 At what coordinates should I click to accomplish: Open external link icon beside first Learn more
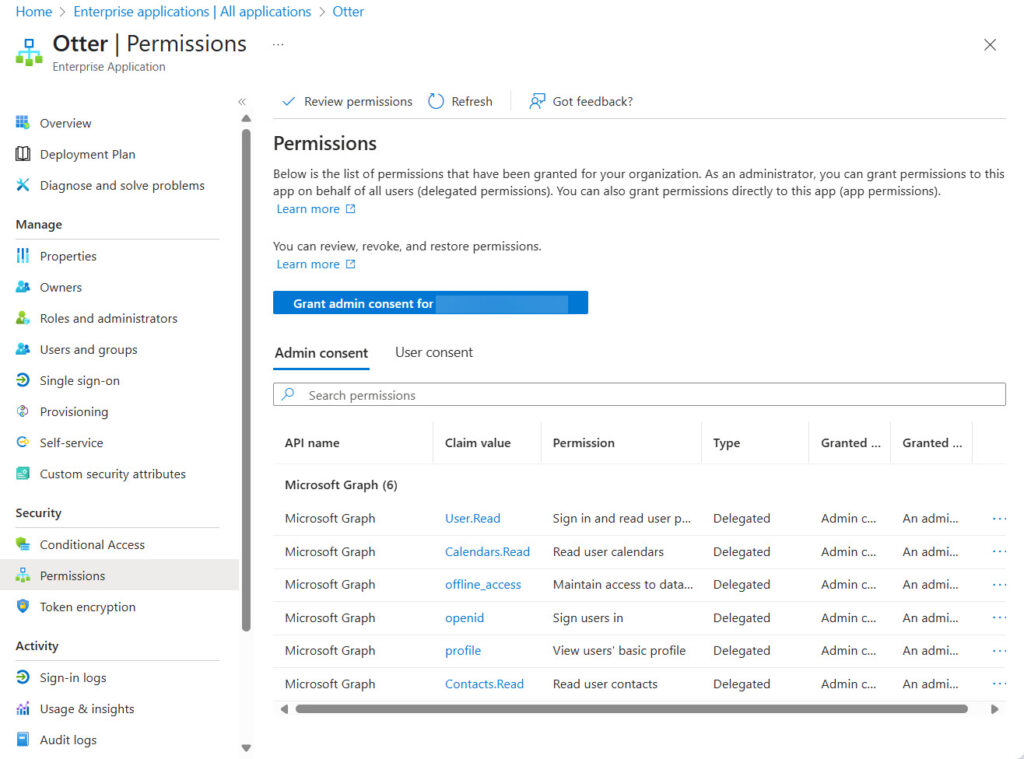[x=351, y=209]
